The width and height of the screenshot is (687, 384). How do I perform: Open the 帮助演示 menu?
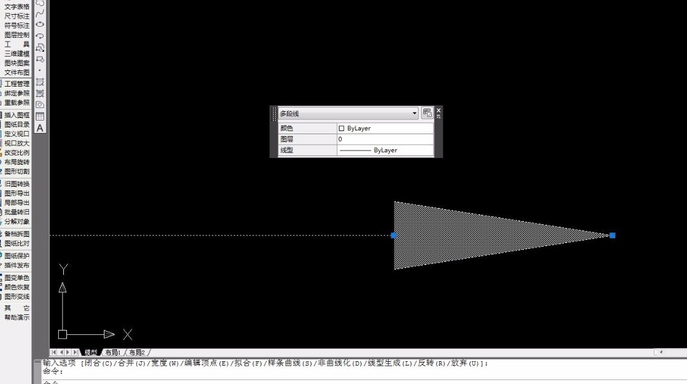pos(17,317)
